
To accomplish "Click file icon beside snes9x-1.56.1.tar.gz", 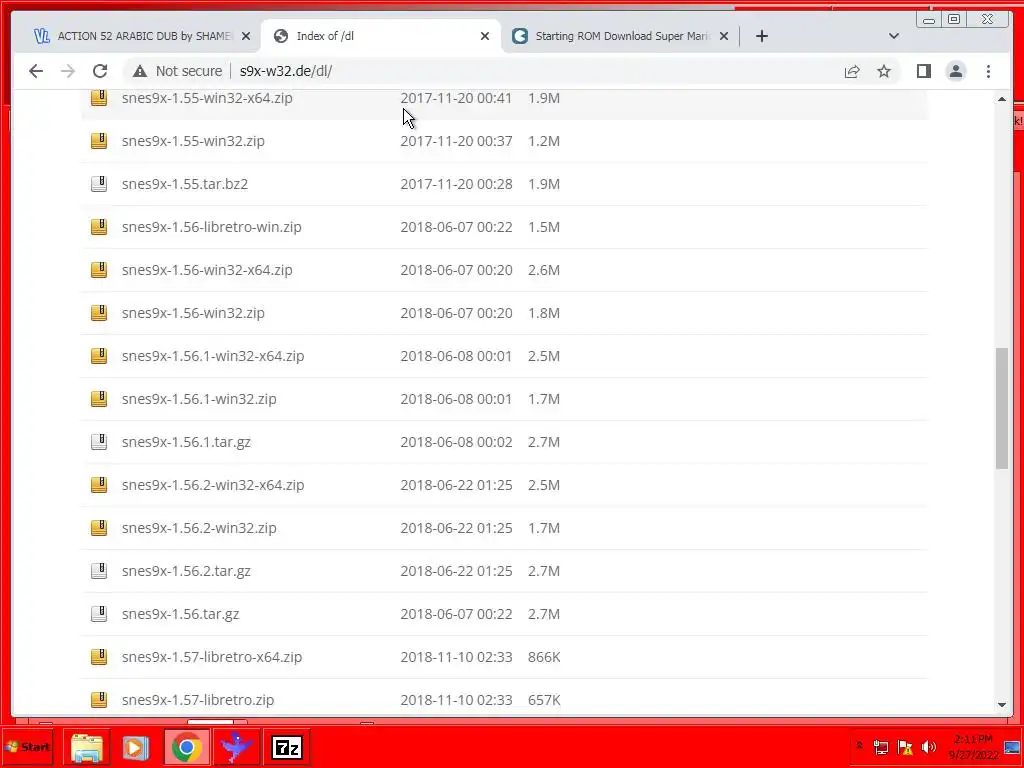I will point(99,441).
